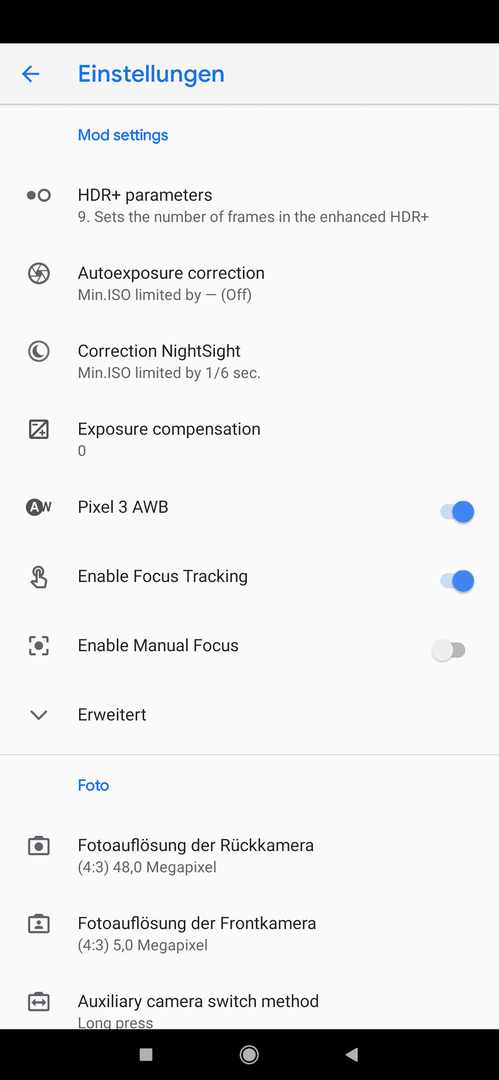Enable the Manual Focus toggle
The image size is (499, 1080).
pyautogui.click(x=449, y=650)
